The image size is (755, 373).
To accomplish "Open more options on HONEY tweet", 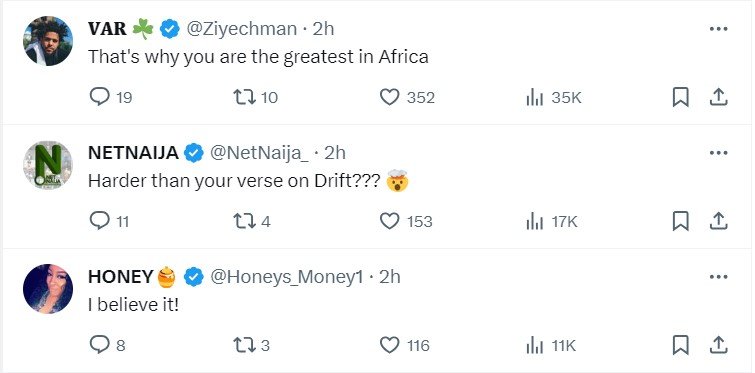I will point(718,277).
